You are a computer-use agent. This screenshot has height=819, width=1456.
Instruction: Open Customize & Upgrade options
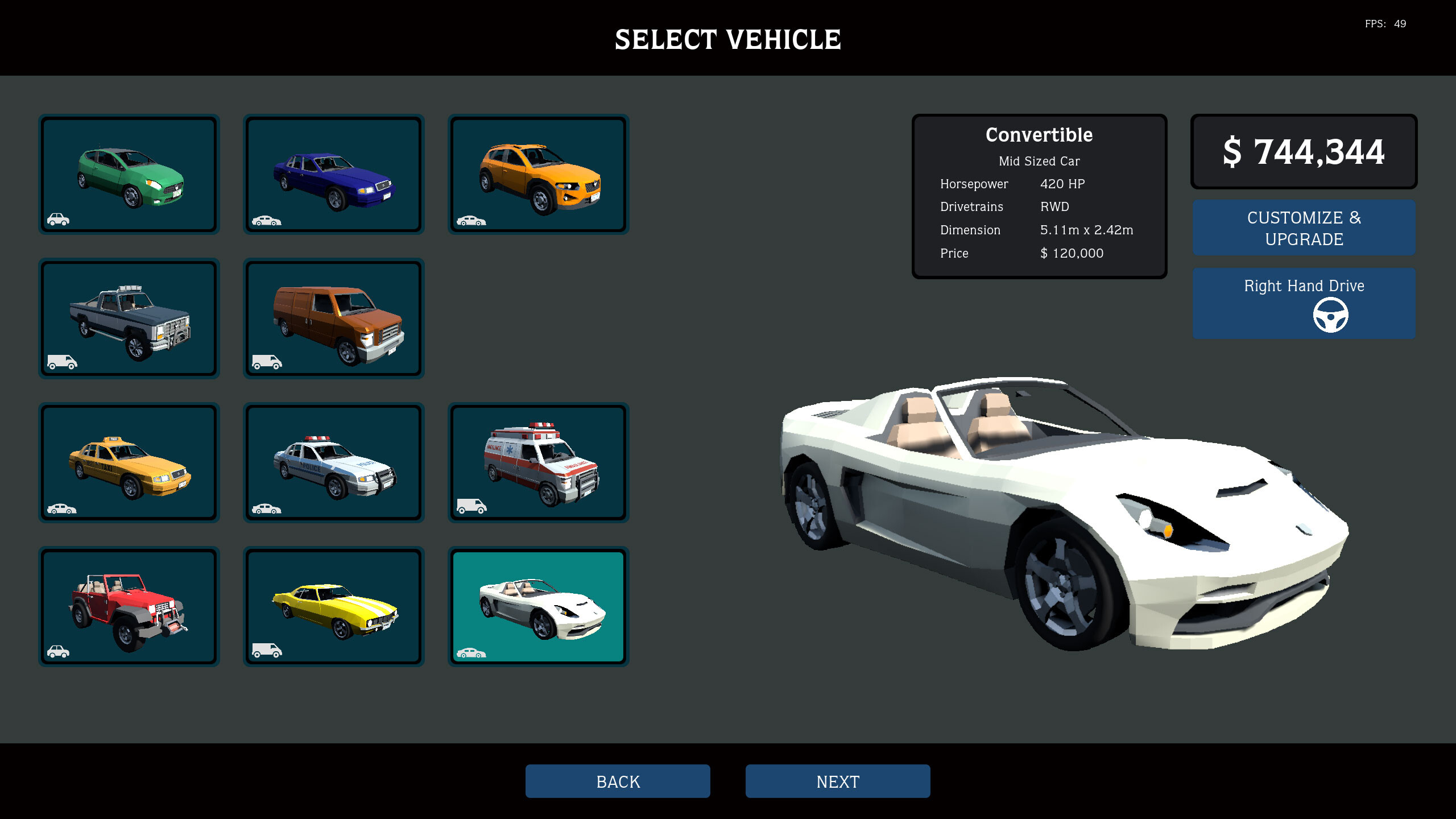[1303, 227]
